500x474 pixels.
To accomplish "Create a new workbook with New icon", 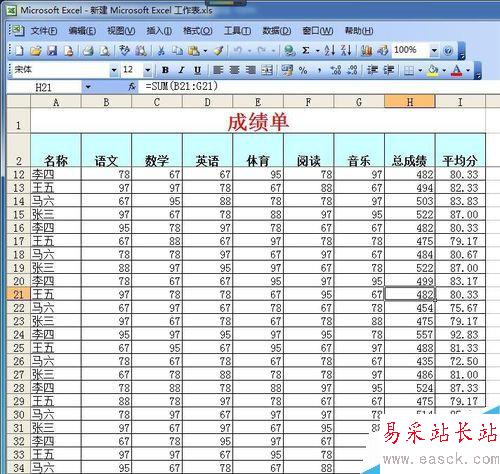I will pos(20,51).
